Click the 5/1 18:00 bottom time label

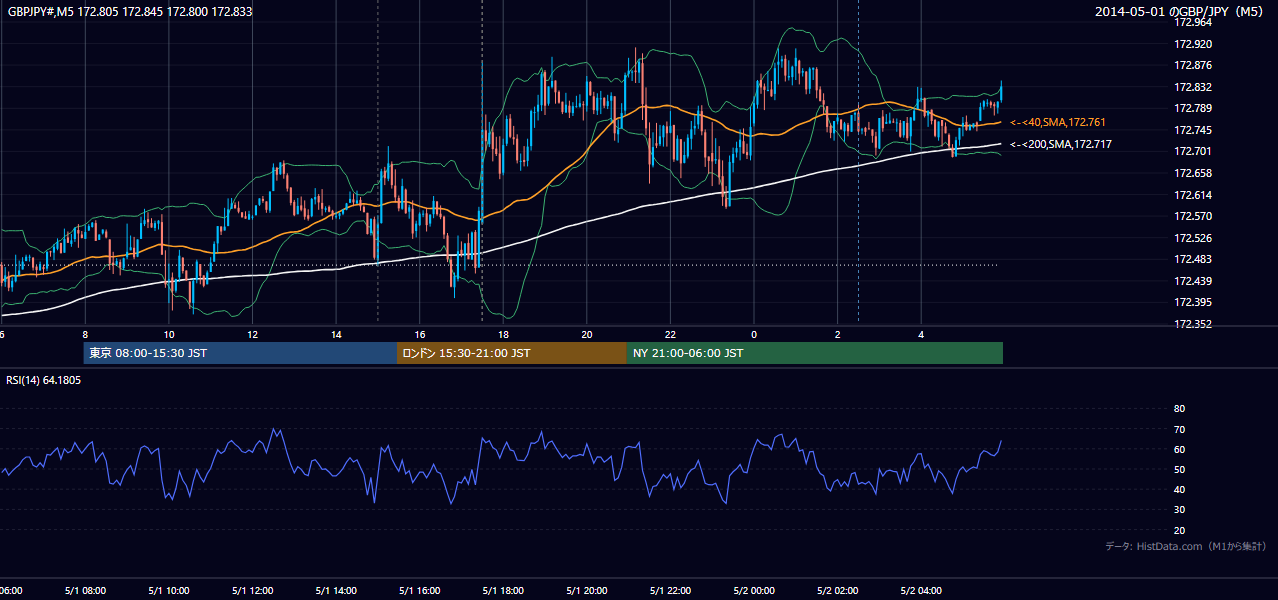coord(503,591)
